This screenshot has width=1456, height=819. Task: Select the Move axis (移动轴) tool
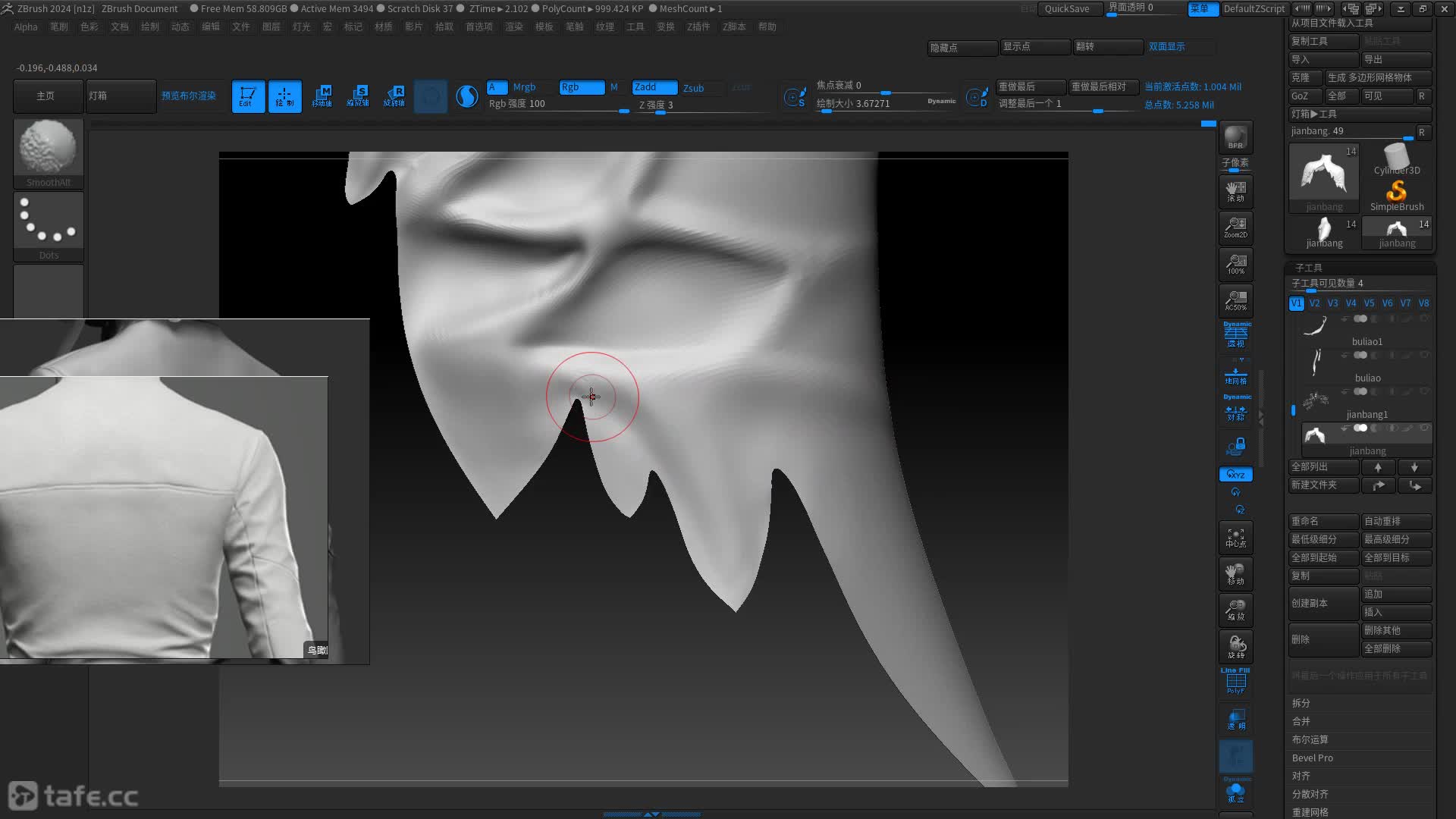[x=322, y=96]
